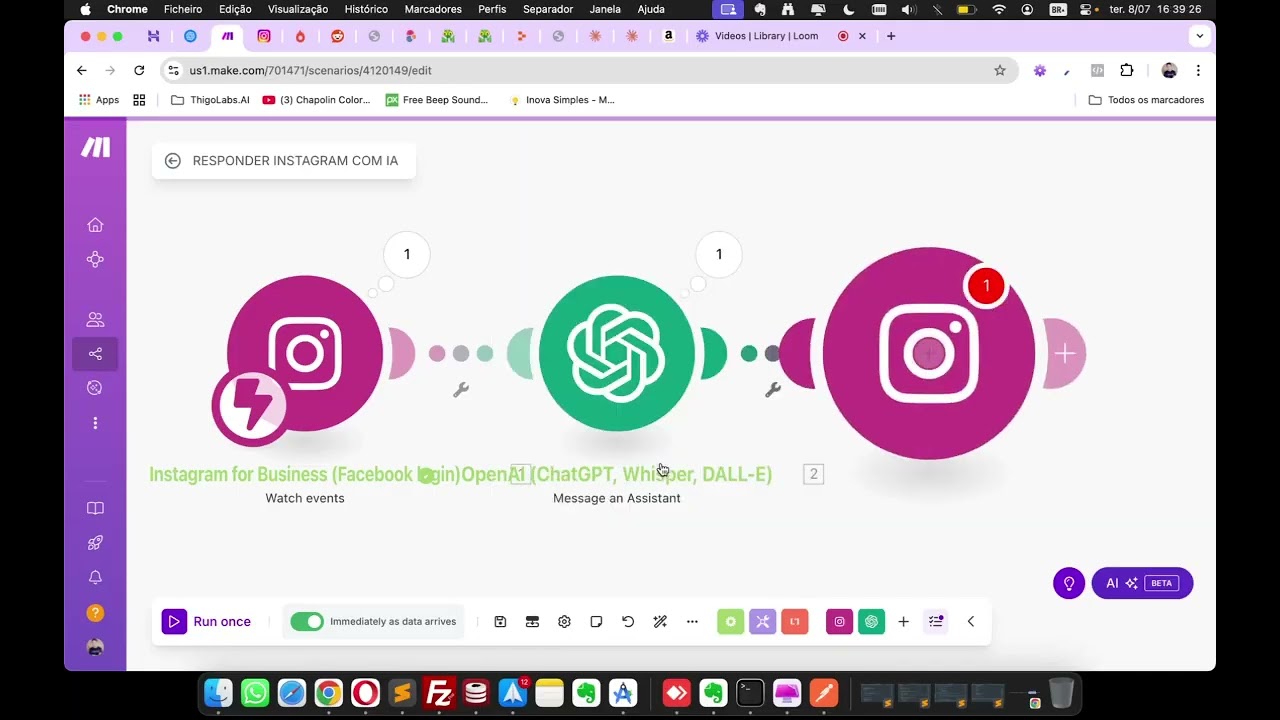The image size is (1280, 720).
Task: Open the Chrome three-dot menu
Action: (1198, 70)
